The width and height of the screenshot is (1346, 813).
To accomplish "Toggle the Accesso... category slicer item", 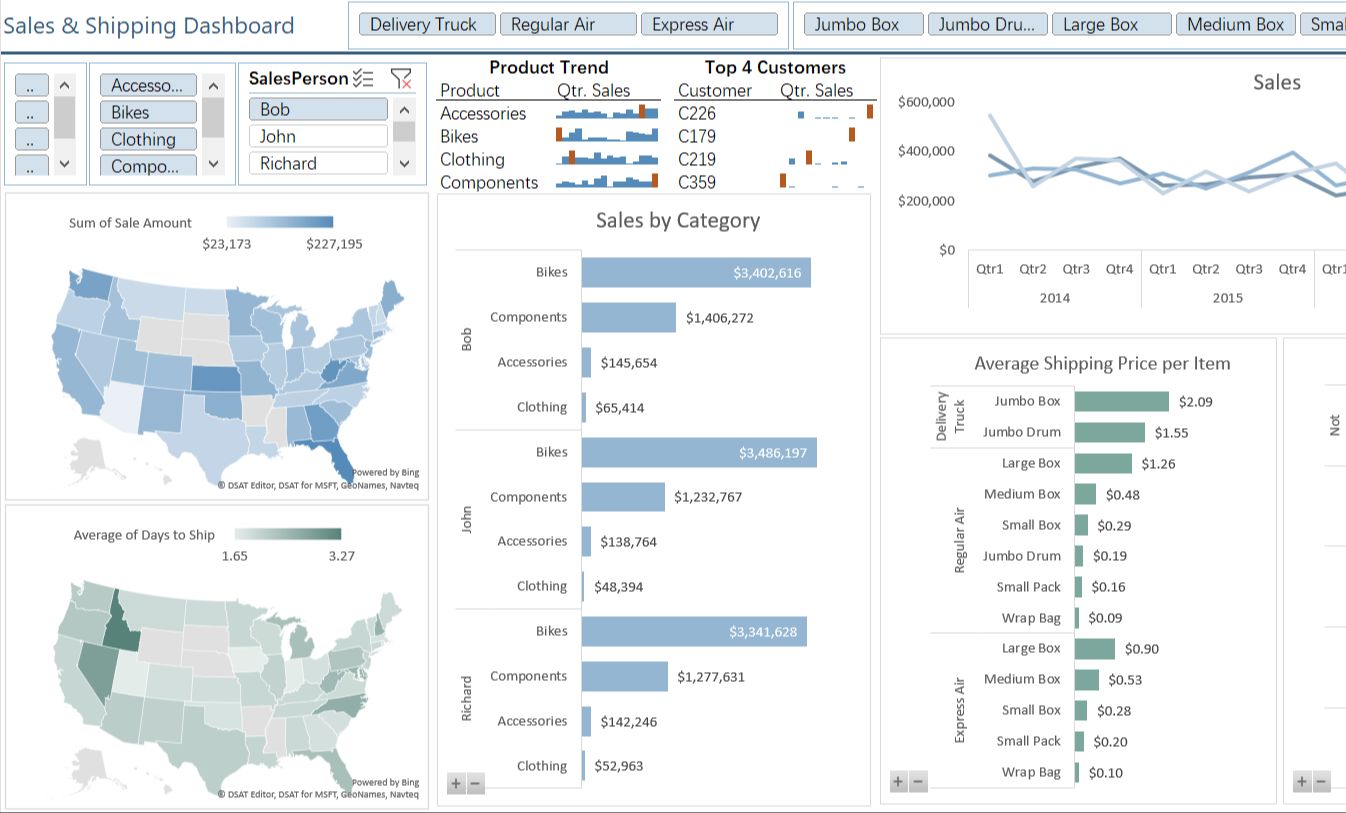I will [x=148, y=86].
